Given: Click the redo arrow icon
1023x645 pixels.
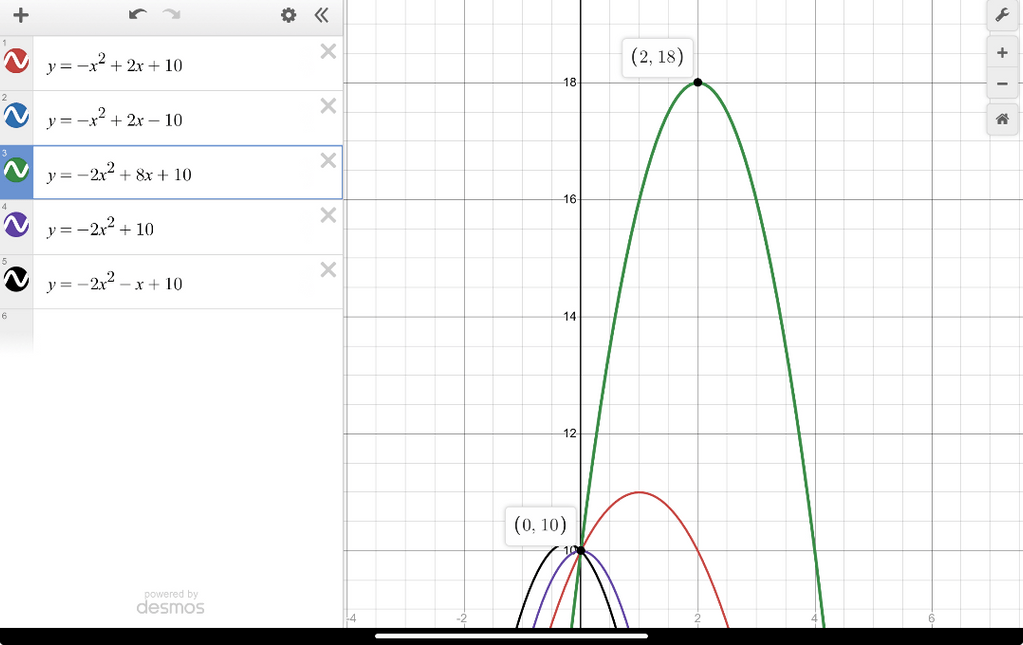Looking at the screenshot, I should coord(172,14).
